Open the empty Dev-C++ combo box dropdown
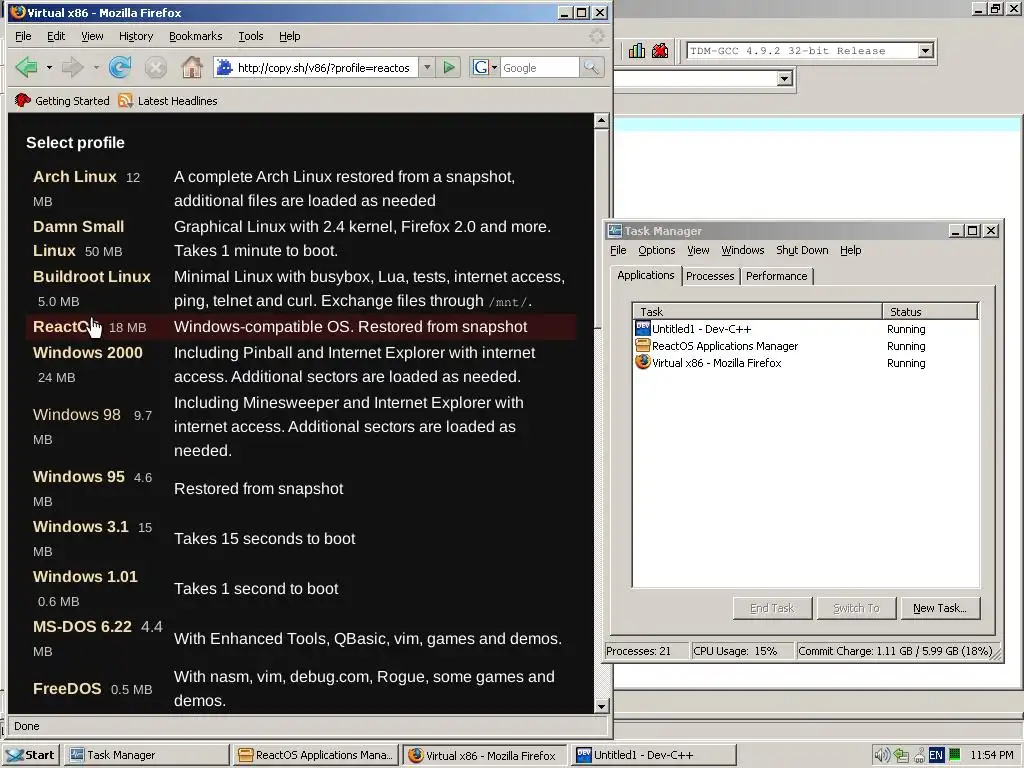Screen dimensions: 1024x768 (x=784, y=78)
